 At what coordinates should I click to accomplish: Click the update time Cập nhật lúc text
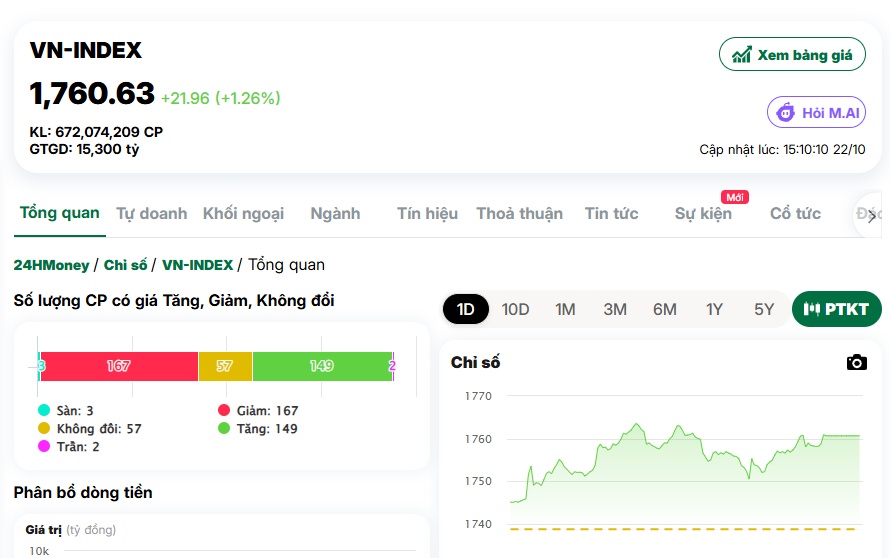click(x=782, y=149)
